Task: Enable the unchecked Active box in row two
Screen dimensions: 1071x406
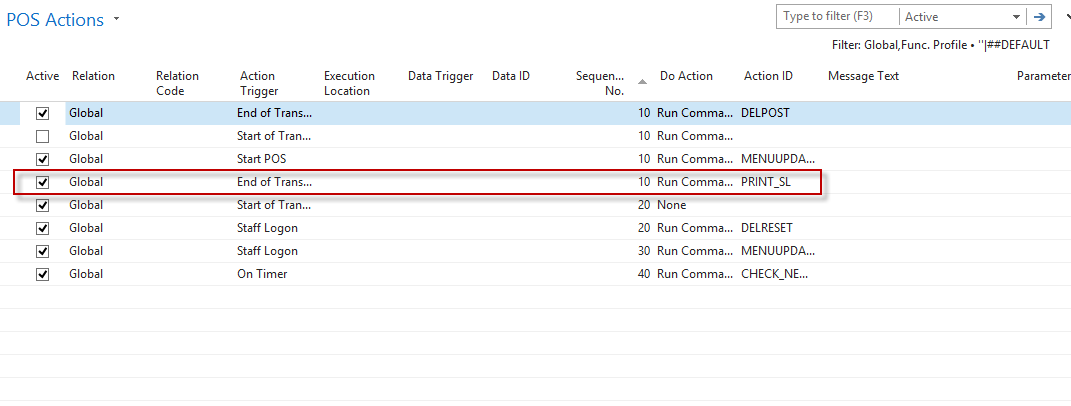Action: click(x=42, y=136)
